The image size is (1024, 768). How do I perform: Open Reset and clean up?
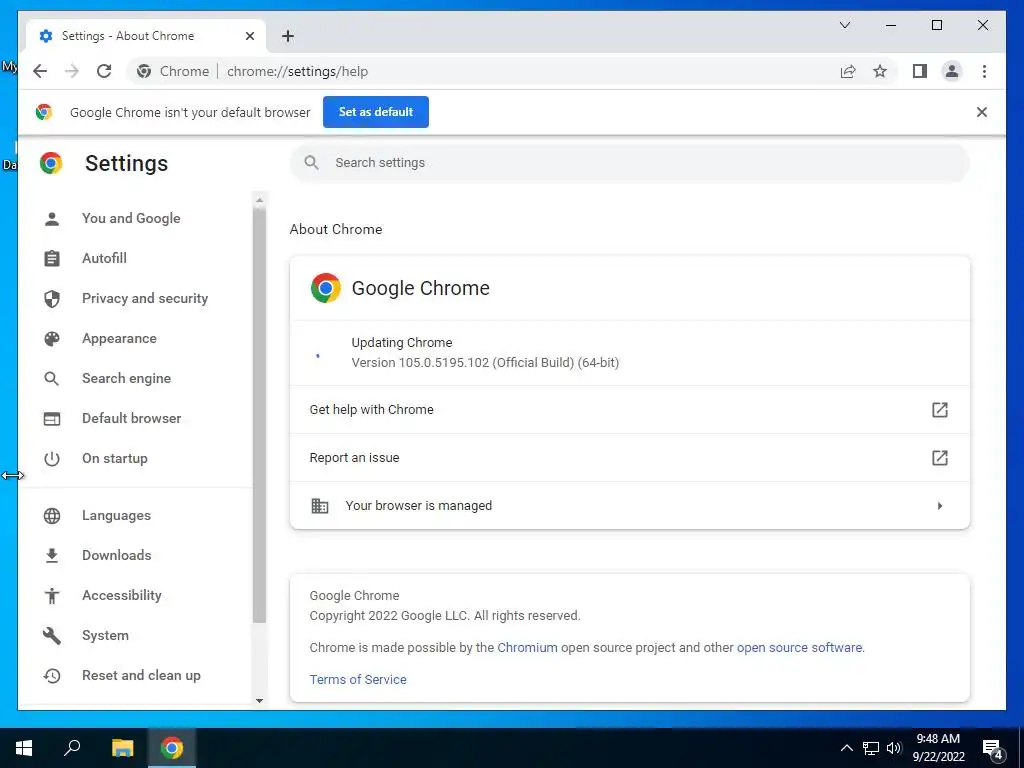(x=142, y=675)
